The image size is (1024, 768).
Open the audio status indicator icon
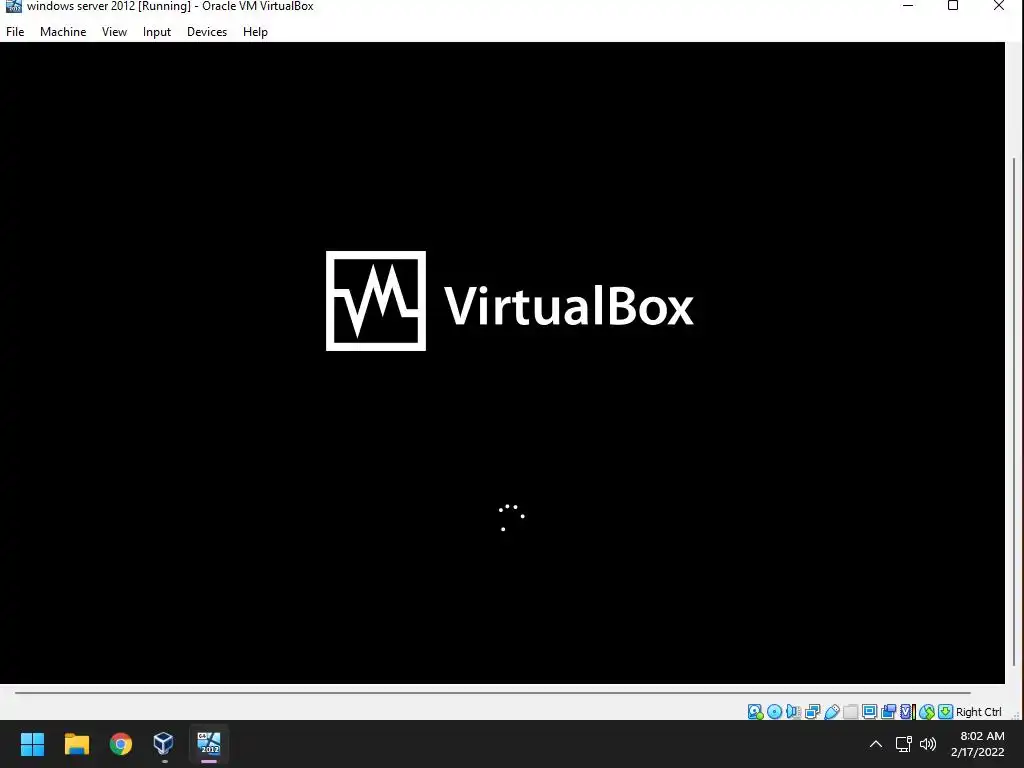tap(793, 712)
